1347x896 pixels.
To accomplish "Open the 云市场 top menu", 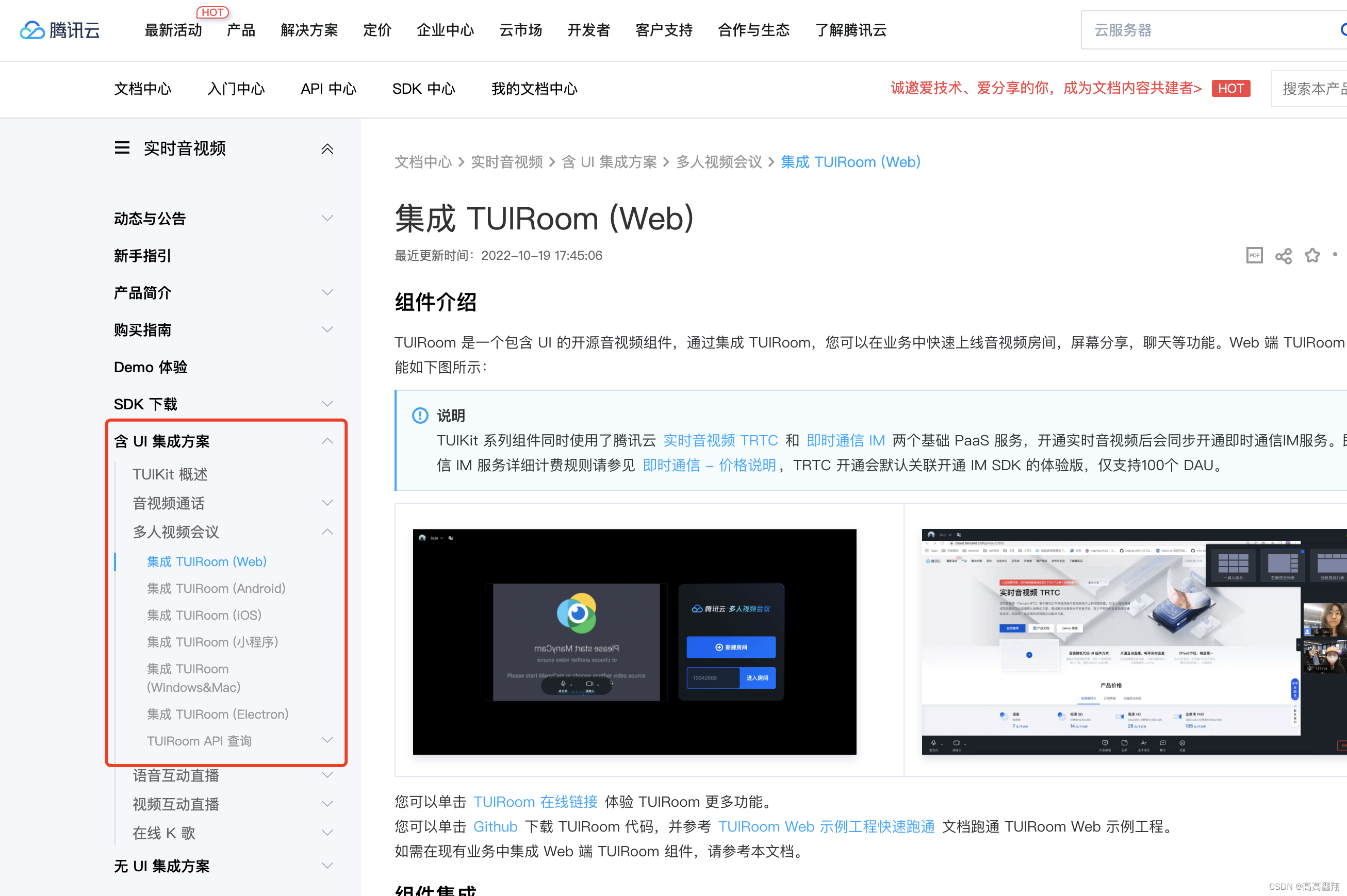I will click(521, 30).
